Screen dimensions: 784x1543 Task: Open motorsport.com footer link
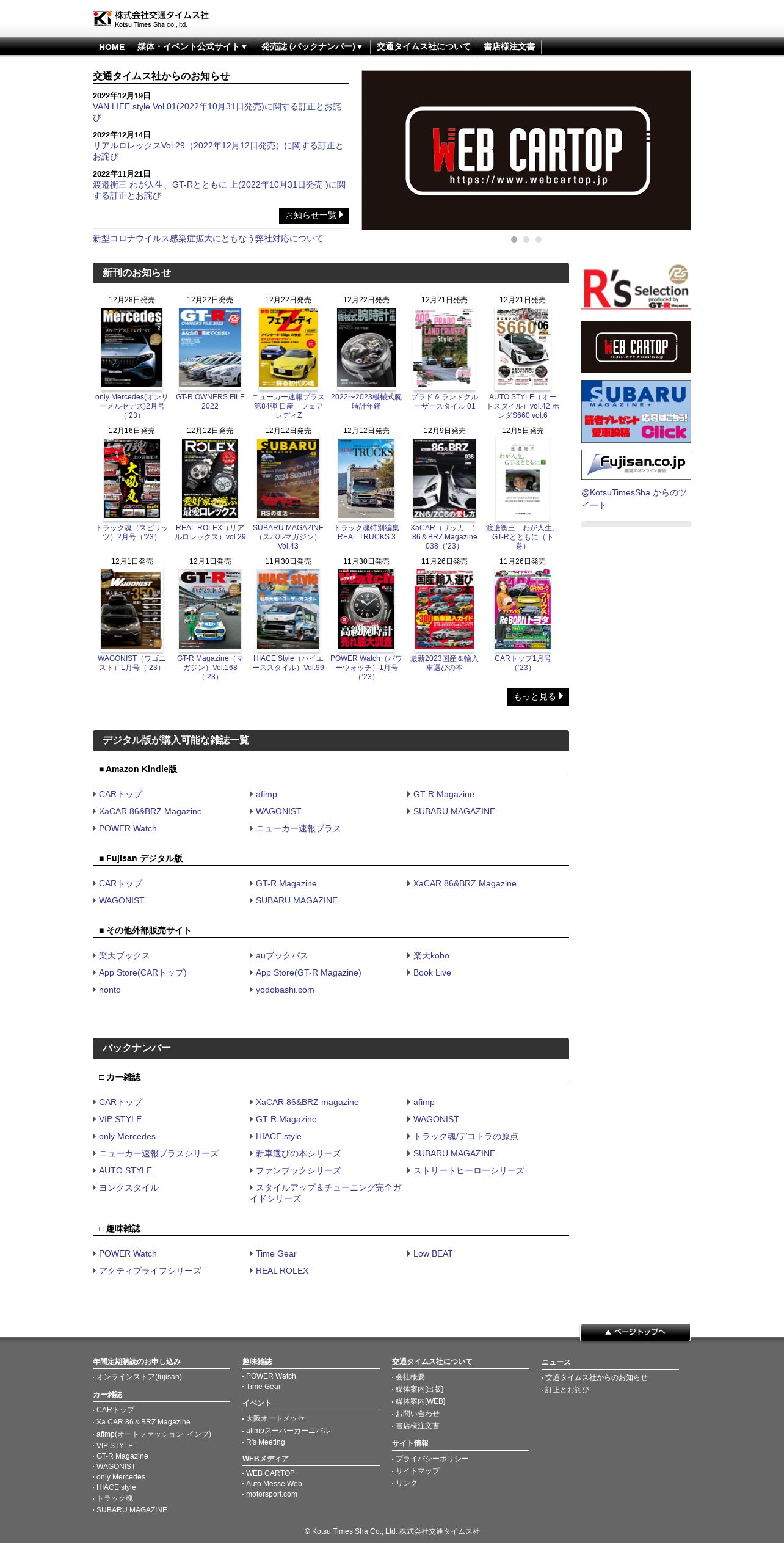click(272, 1494)
